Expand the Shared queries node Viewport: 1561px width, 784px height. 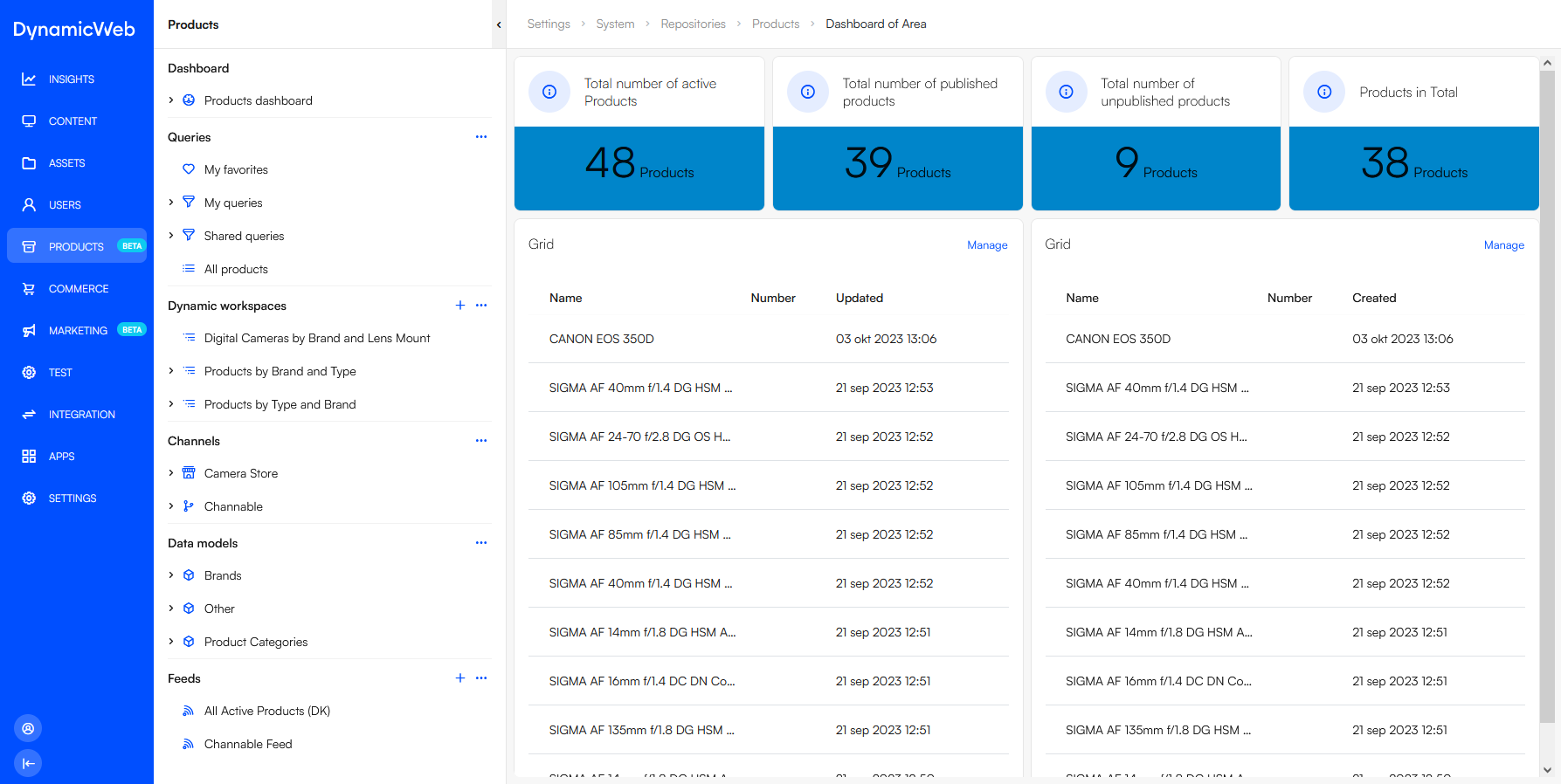(171, 236)
